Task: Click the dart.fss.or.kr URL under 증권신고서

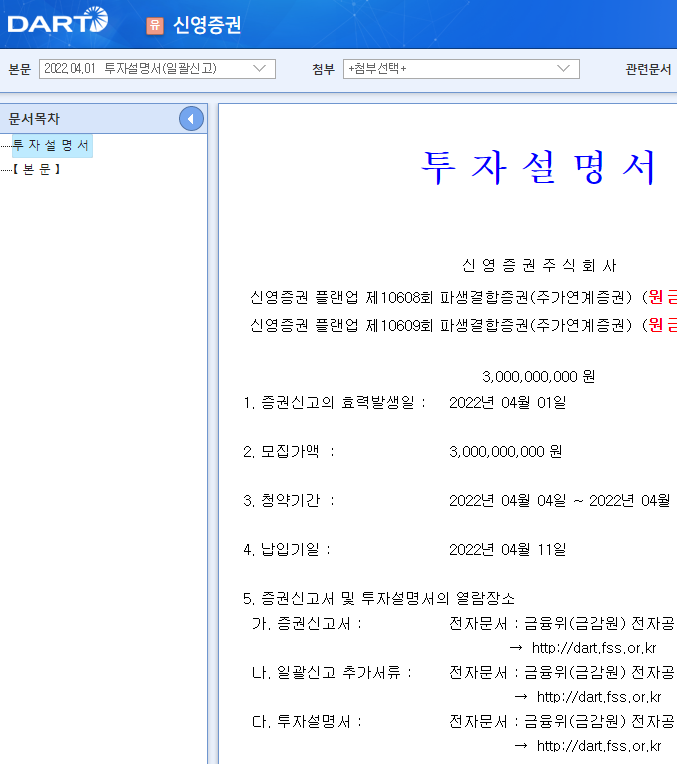Action: [594, 648]
